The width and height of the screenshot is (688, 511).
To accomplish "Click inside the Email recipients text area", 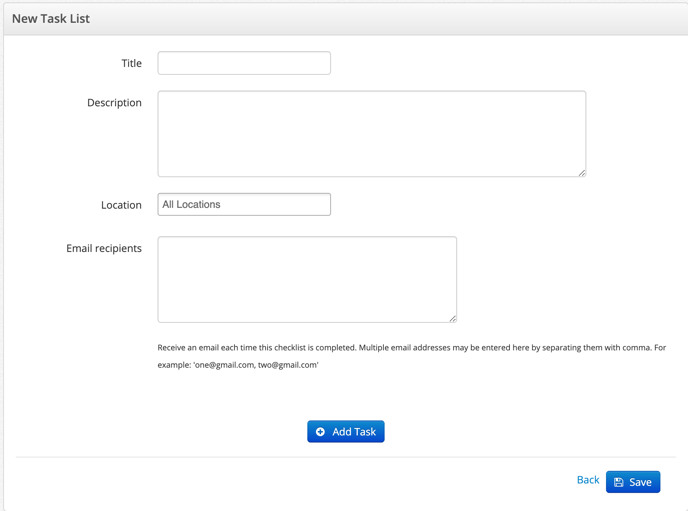I will [x=307, y=279].
